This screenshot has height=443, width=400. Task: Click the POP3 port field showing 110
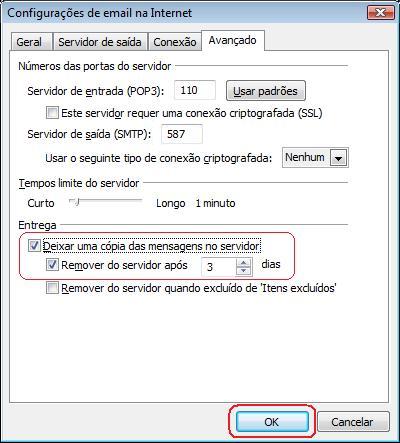click(195, 90)
